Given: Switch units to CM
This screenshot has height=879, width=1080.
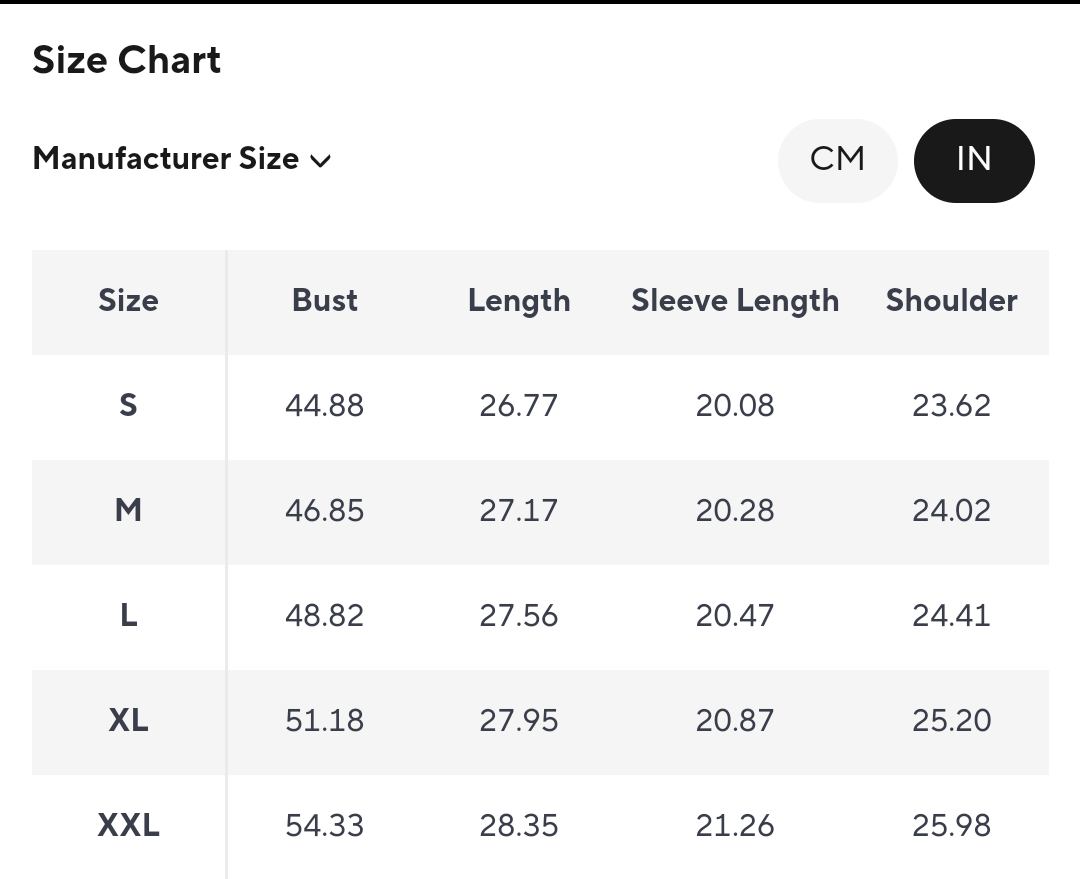Looking at the screenshot, I should click(837, 160).
